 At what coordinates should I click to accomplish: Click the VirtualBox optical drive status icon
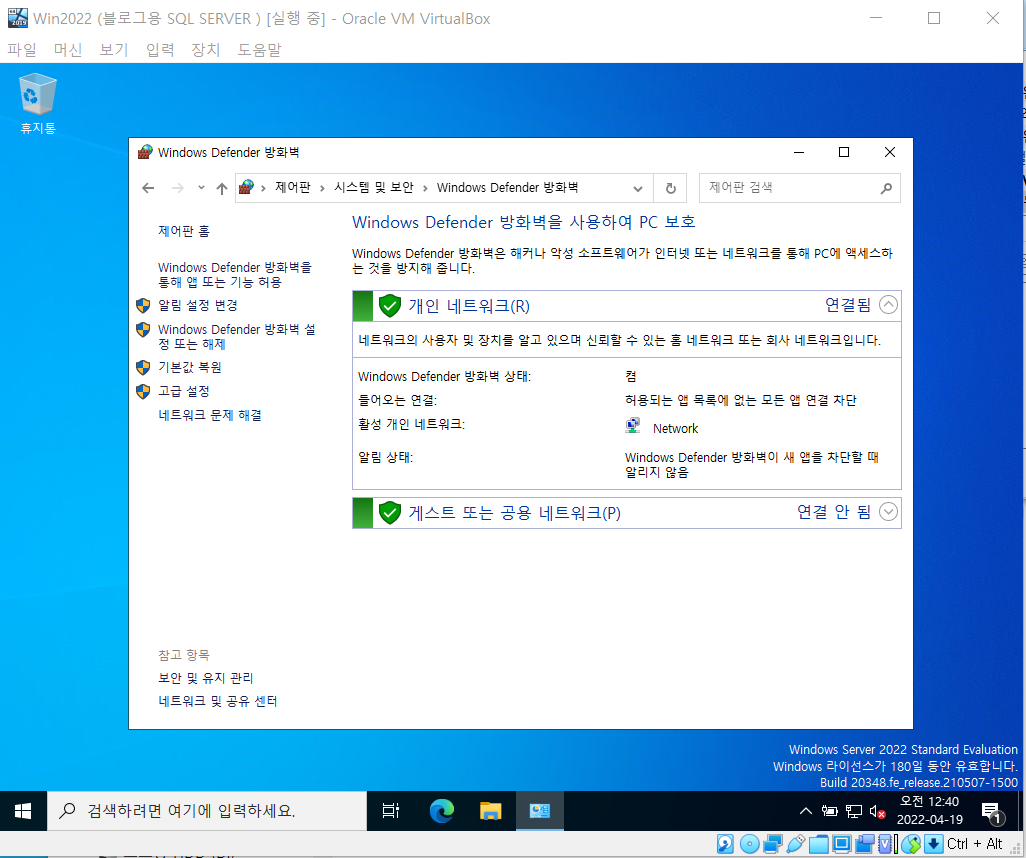click(749, 844)
